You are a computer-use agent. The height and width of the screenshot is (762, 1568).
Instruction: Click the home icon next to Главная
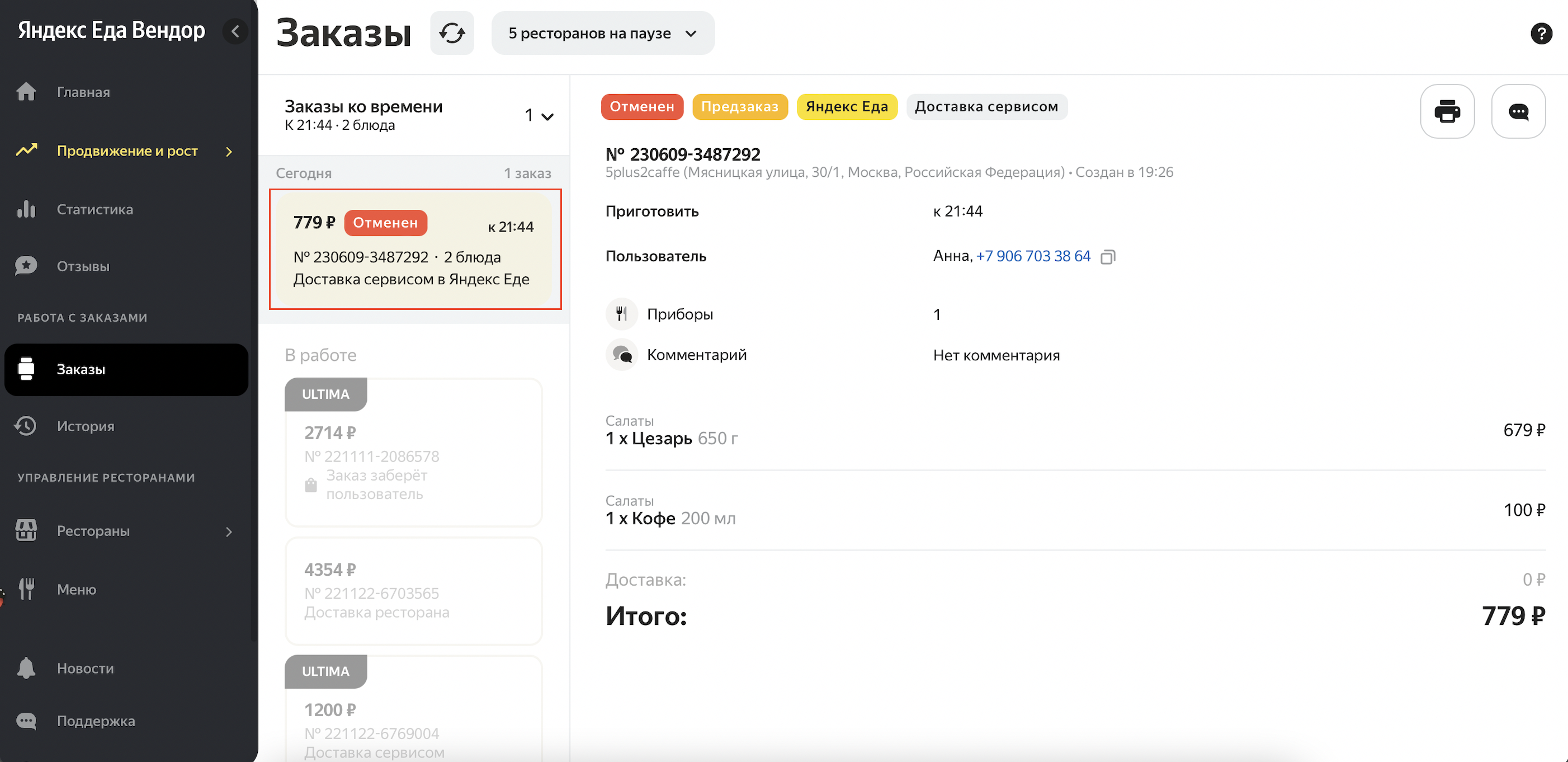pos(26,92)
